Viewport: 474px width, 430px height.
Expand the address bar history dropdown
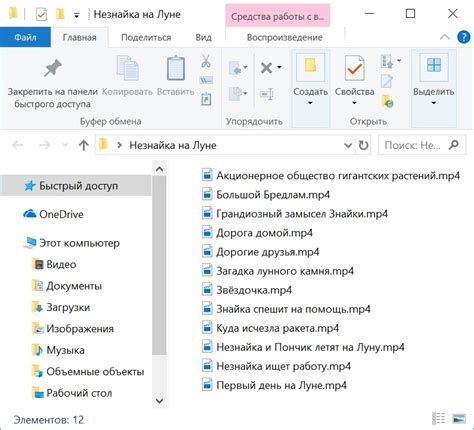tap(348, 145)
